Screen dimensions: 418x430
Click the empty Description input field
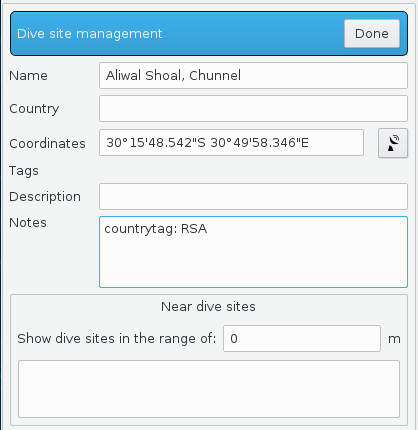tap(253, 196)
